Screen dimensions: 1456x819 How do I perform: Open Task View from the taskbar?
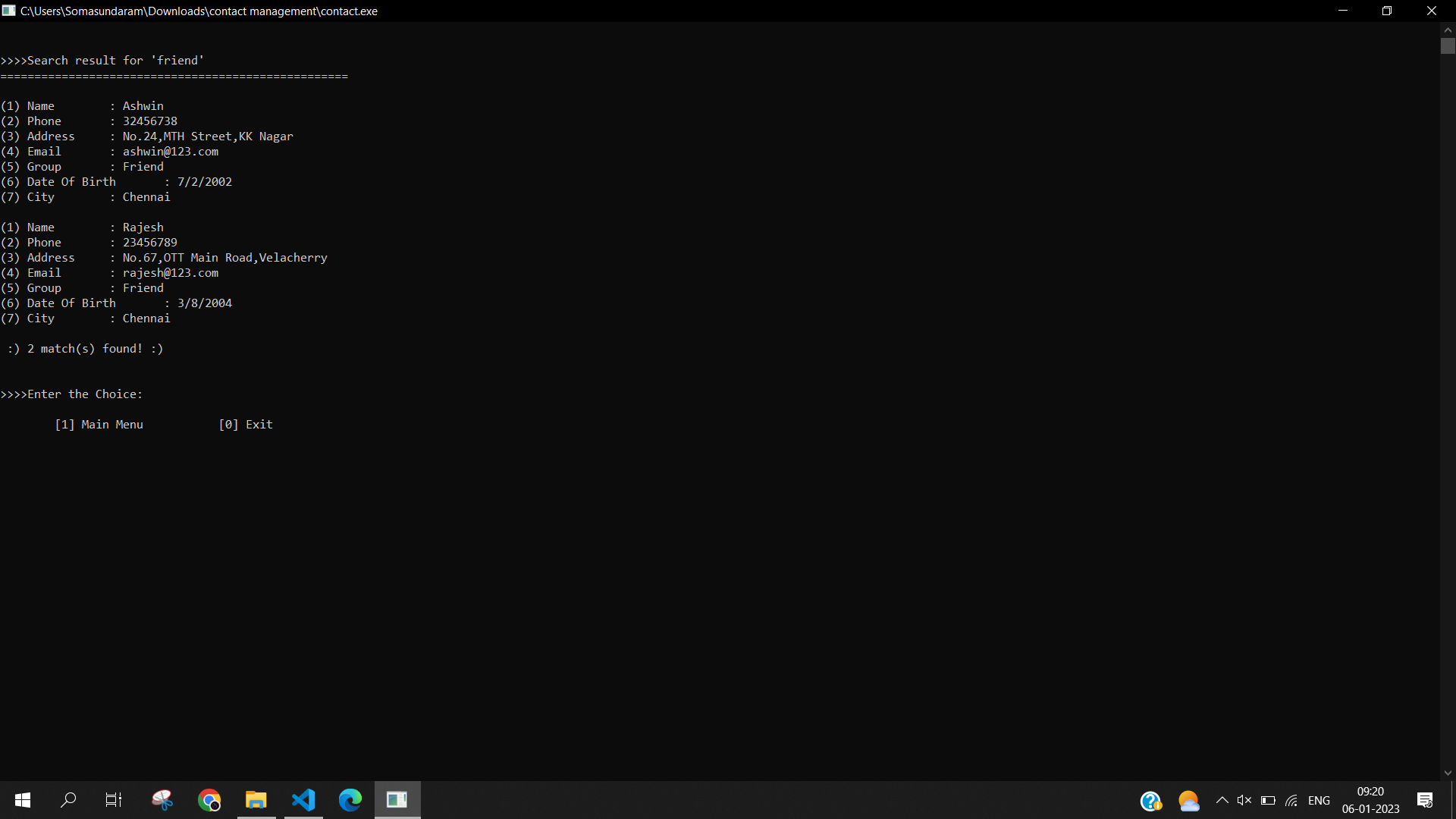(114, 800)
